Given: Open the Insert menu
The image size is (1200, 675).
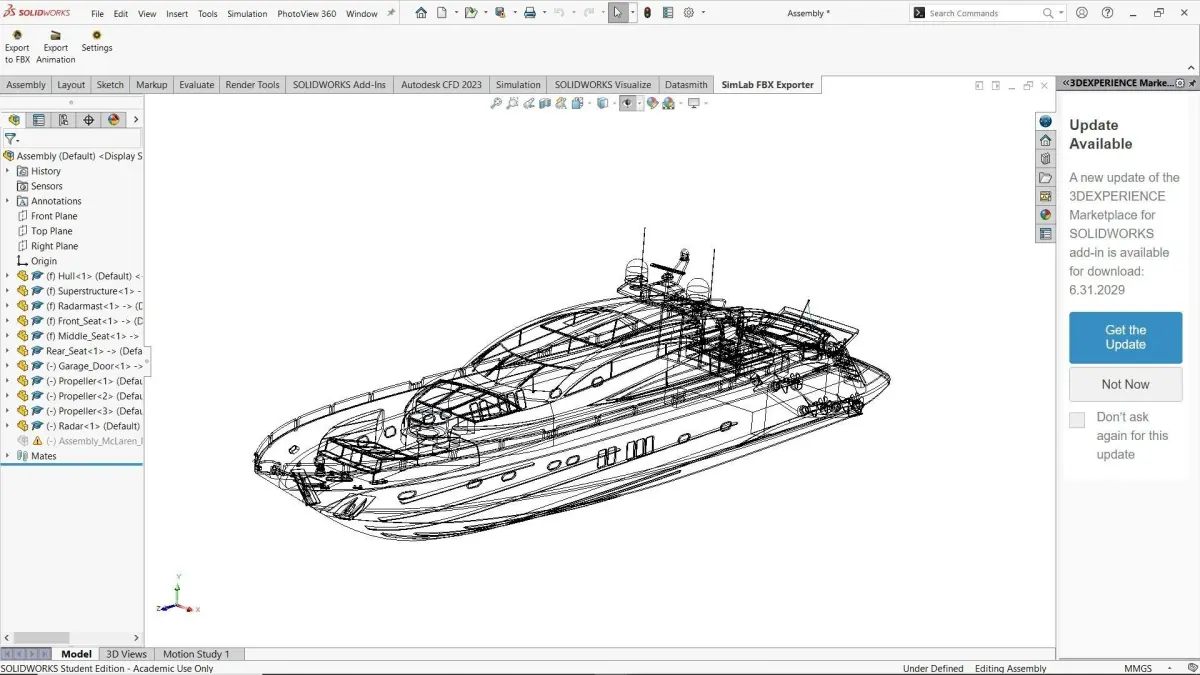Looking at the screenshot, I should [177, 14].
